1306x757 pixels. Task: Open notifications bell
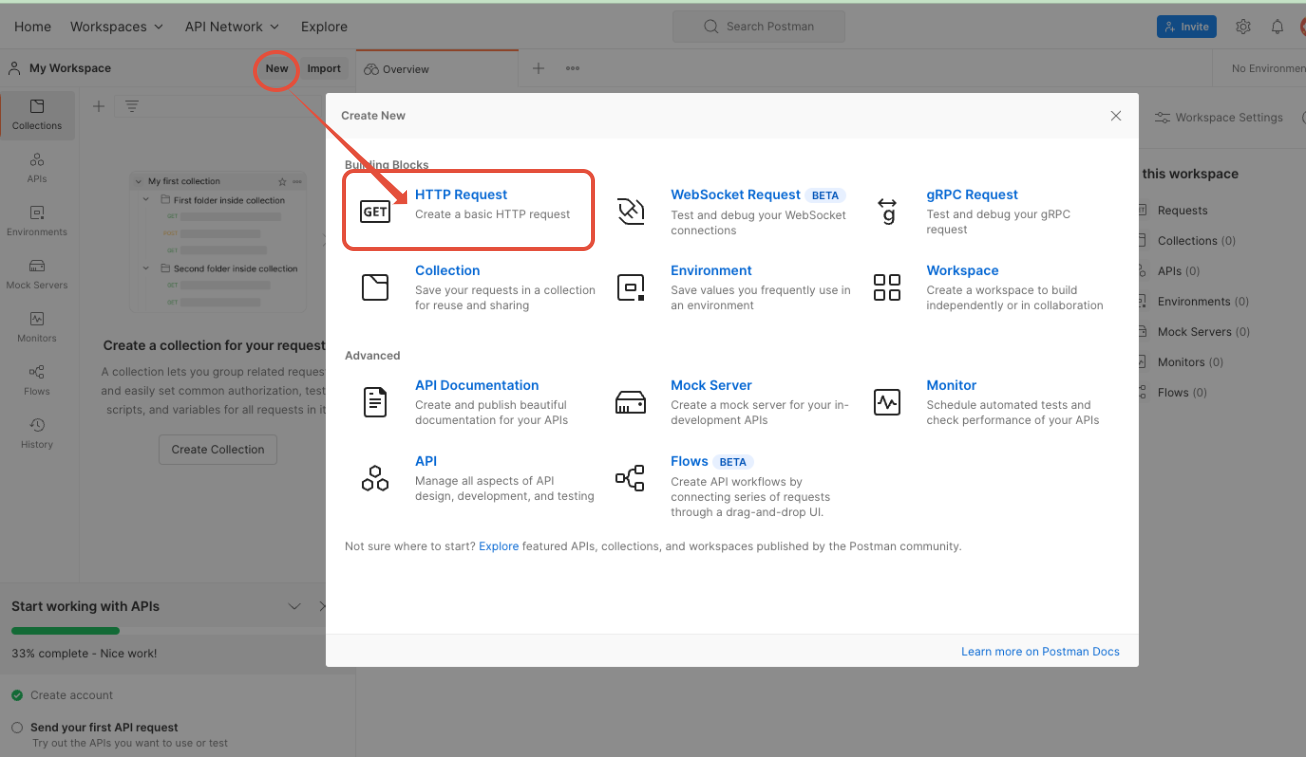coord(1277,27)
